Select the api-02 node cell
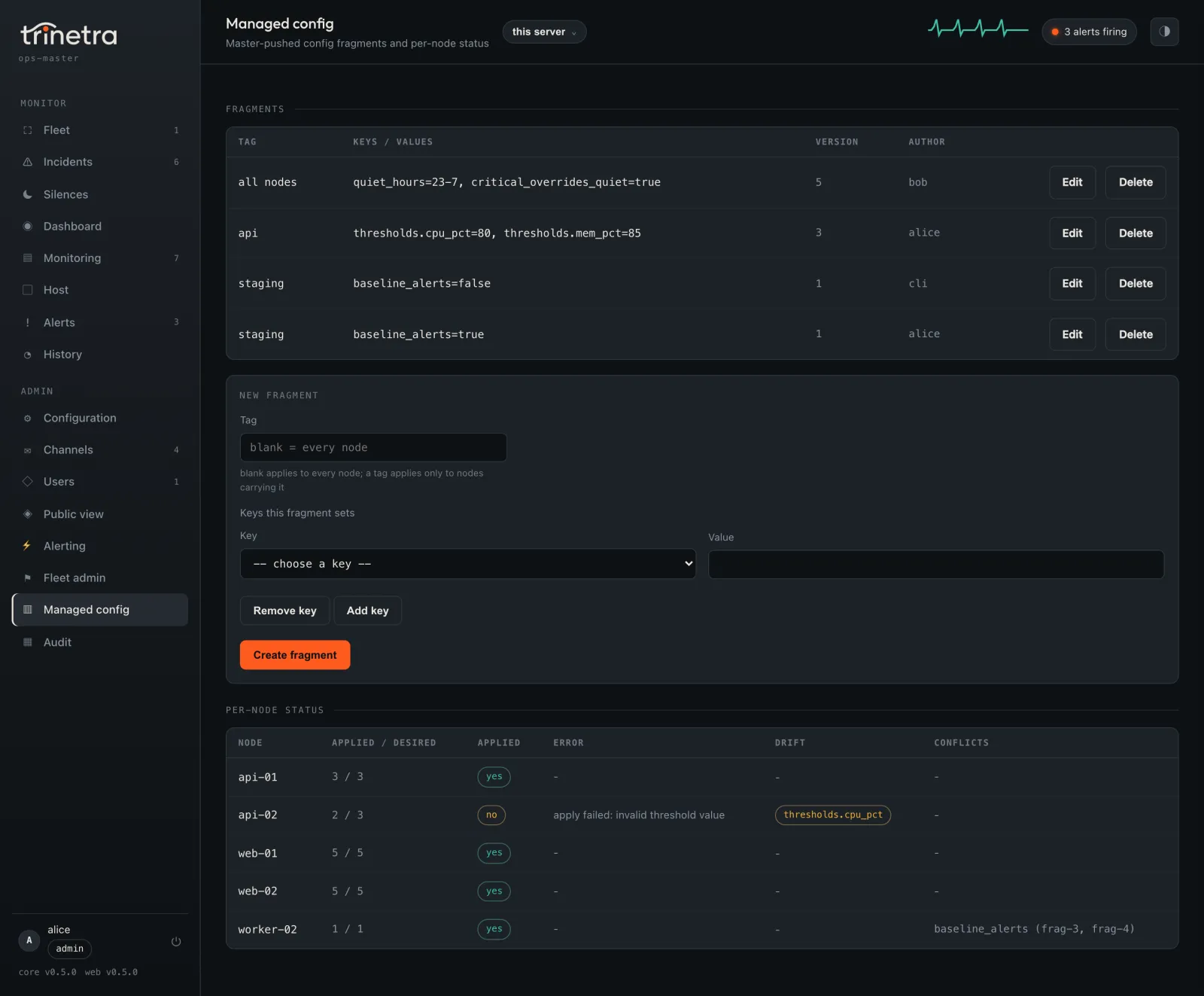Image resolution: width=1204 pixels, height=996 pixels. click(x=257, y=815)
